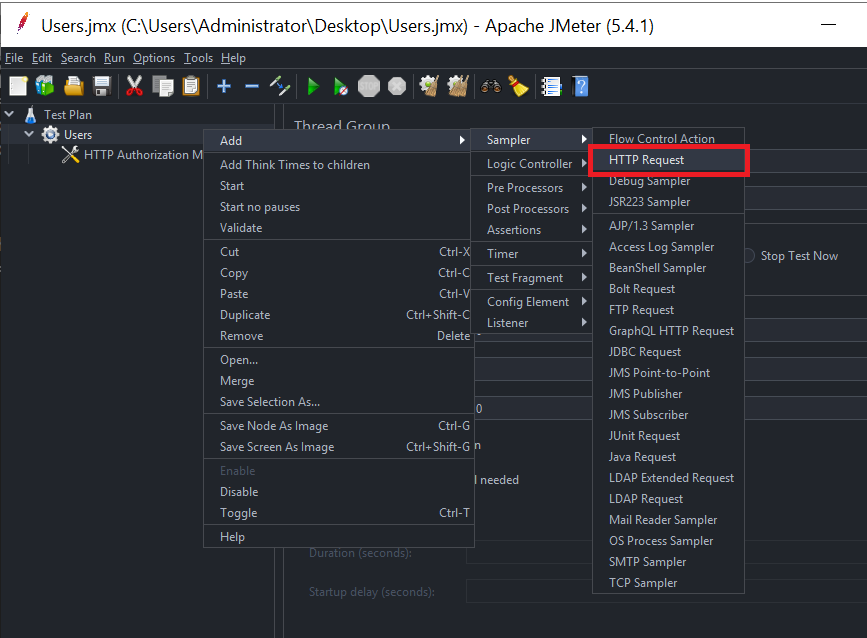This screenshot has width=867, height=638.
Task: Expand the Assertions submenu
Action: pos(531,230)
